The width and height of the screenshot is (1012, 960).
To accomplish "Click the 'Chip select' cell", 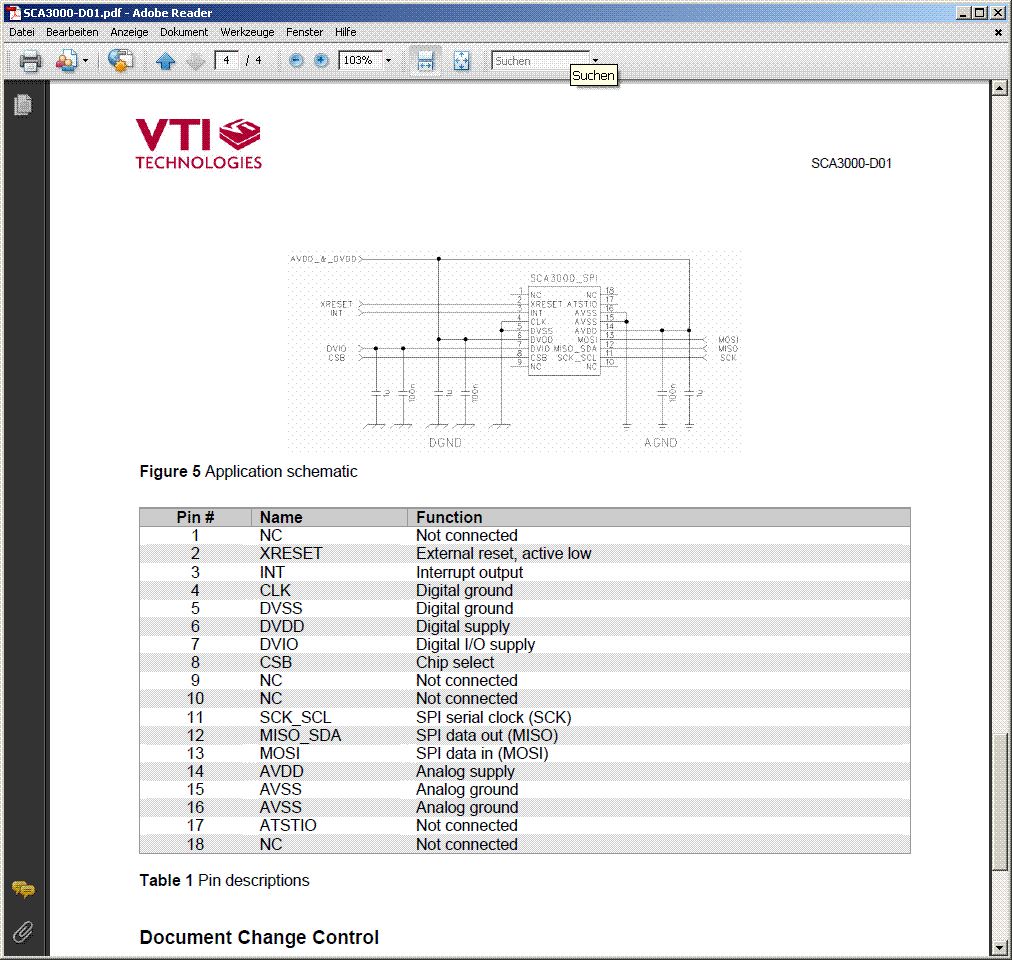I will tap(455, 662).
